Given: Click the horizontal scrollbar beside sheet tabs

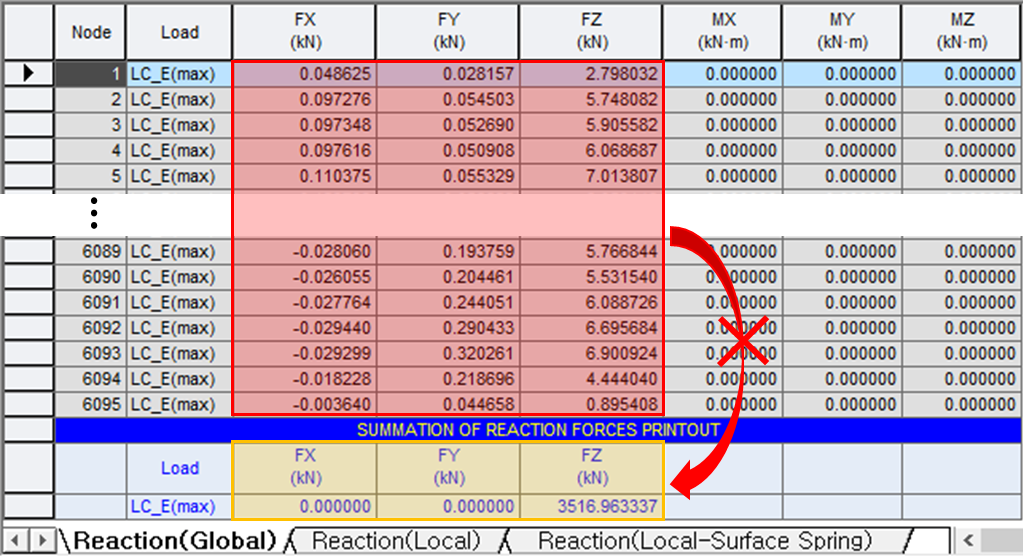Looking at the screenshot, I should pyautogui.click(x=985, y=541).
